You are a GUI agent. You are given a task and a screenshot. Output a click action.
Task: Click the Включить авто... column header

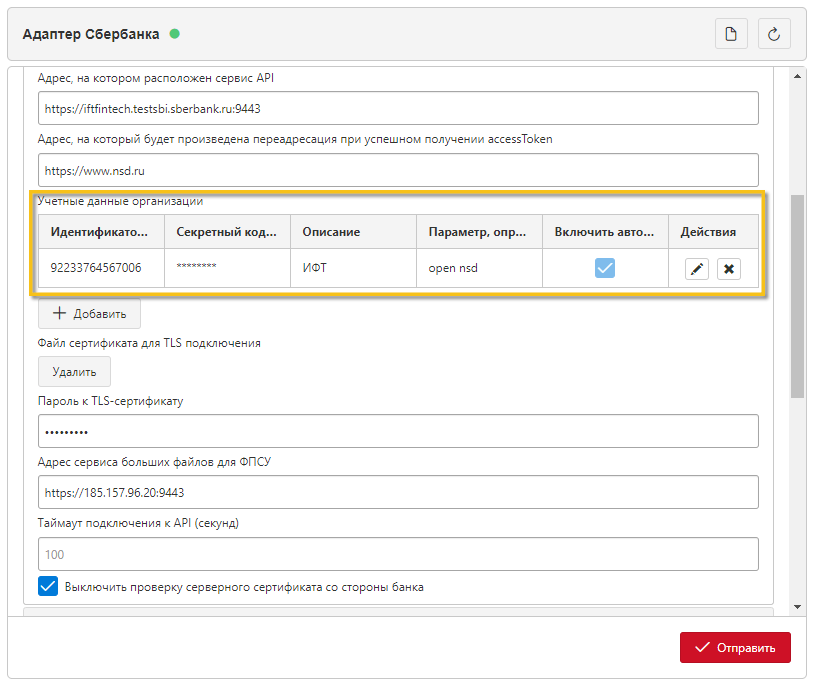tap(605, 232)
